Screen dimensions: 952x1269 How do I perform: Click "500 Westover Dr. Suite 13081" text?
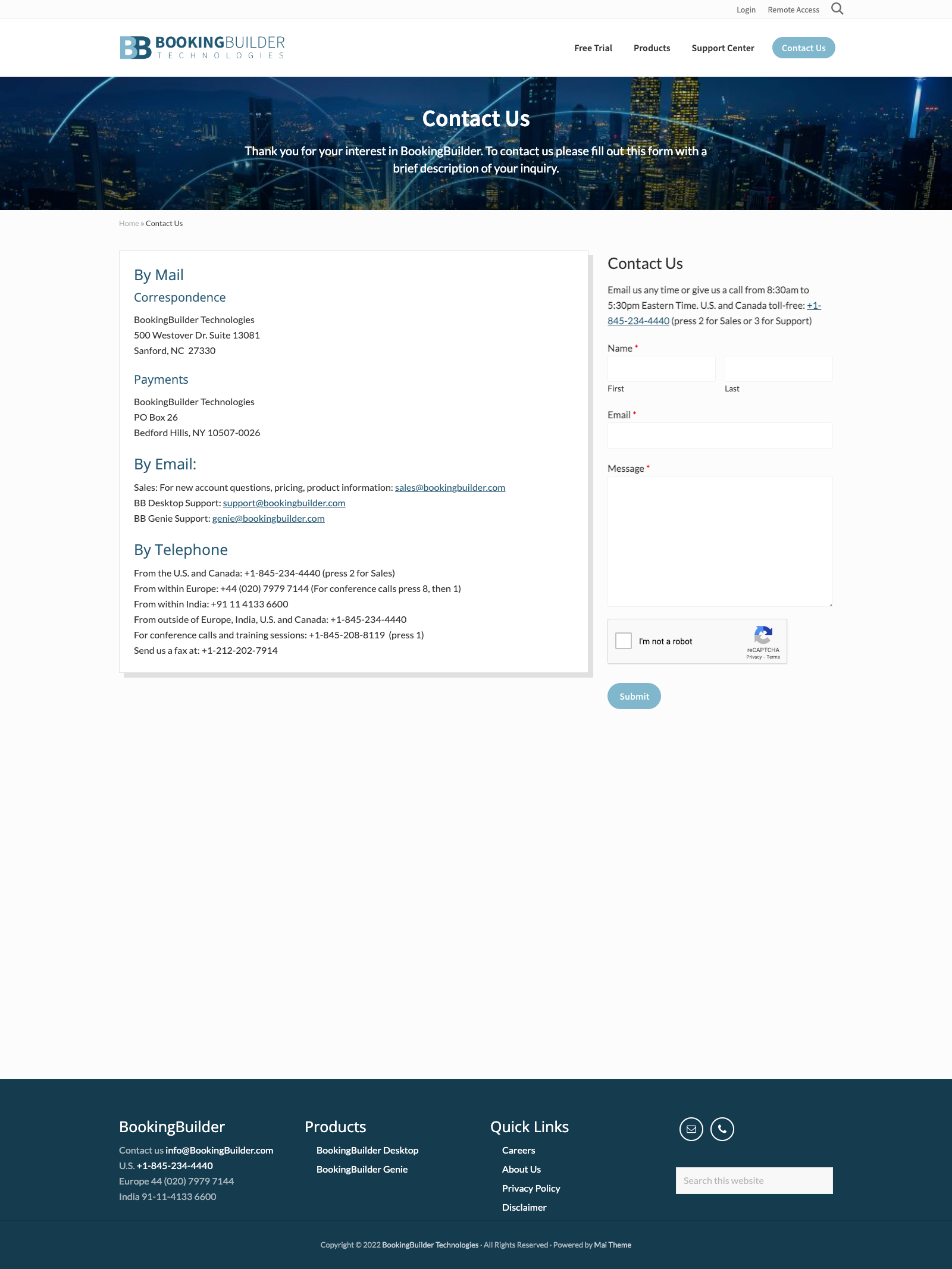(197, 335)
